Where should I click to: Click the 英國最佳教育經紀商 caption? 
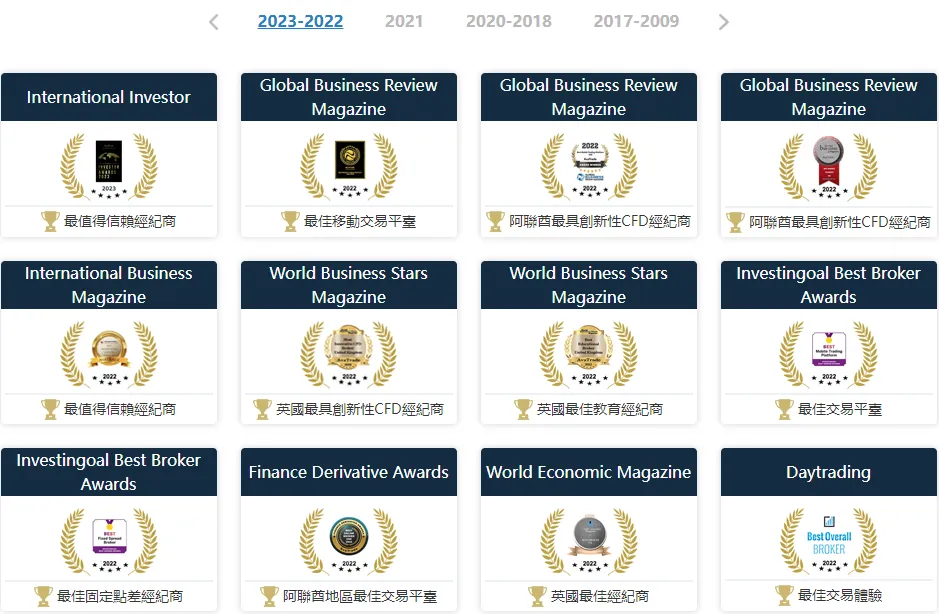click(x=600, y=410)
